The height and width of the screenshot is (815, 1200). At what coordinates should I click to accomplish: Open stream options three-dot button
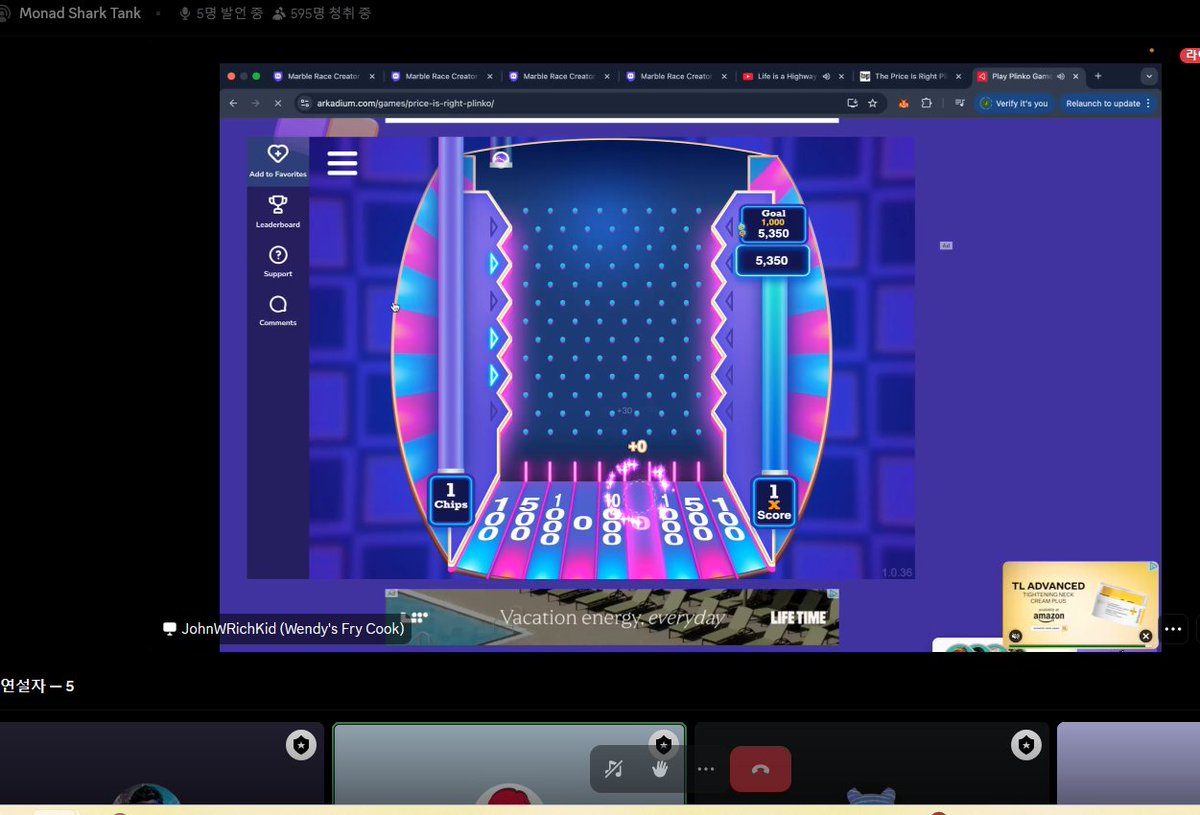click(x=1173, y=629)
